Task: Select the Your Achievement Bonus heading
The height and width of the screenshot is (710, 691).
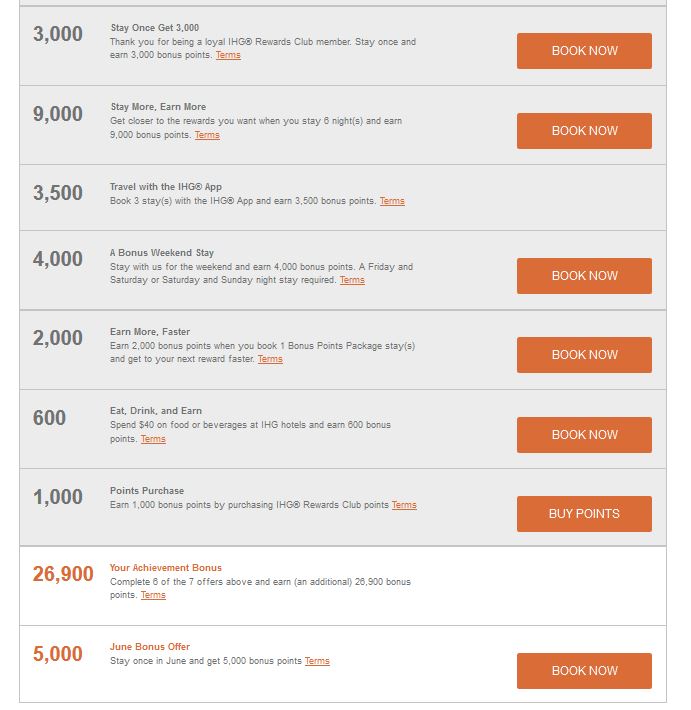Action: (166, 568)
